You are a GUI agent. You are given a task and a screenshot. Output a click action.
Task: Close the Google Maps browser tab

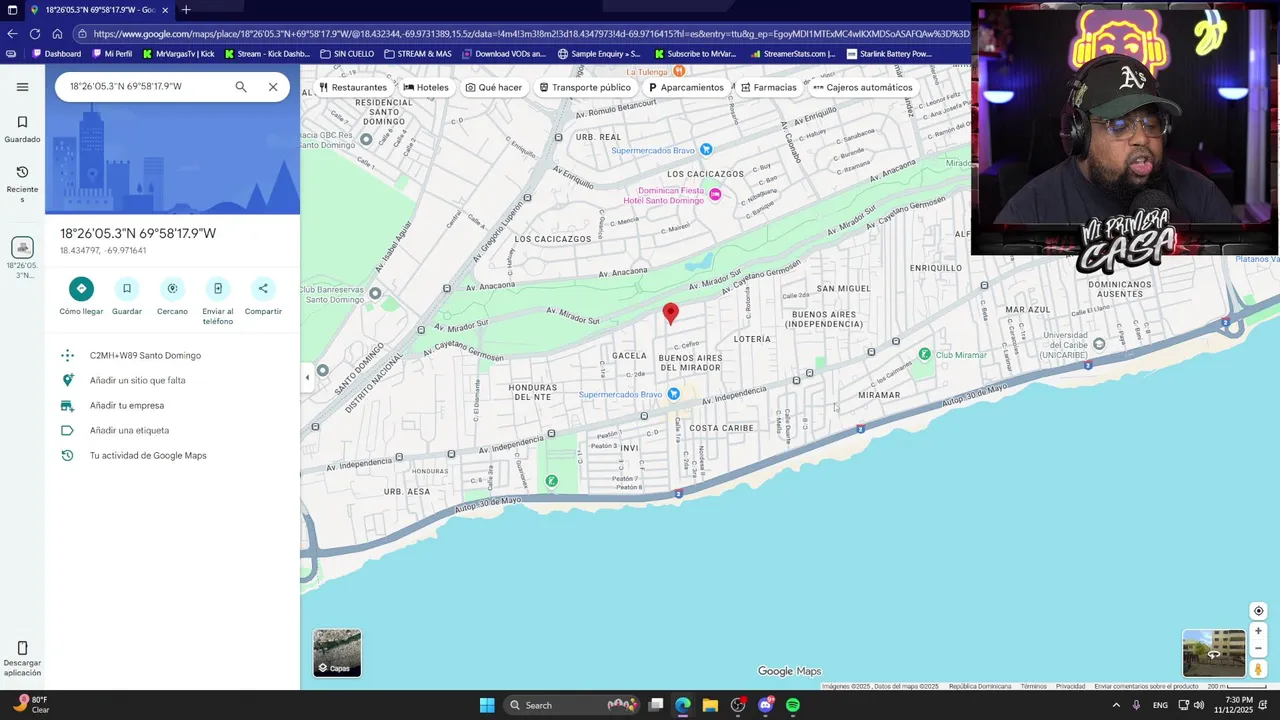coord(165,10)
